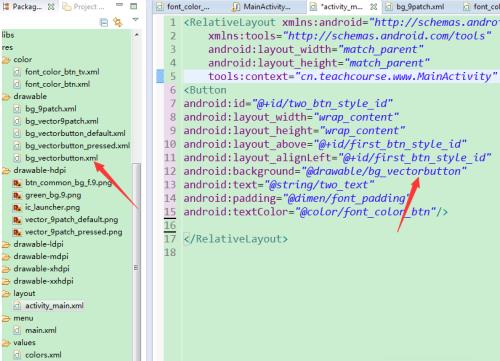This screenshot has width=500, height=361.
Task: Close the Package Explorer view tab
Action: [x=51, y=7]
